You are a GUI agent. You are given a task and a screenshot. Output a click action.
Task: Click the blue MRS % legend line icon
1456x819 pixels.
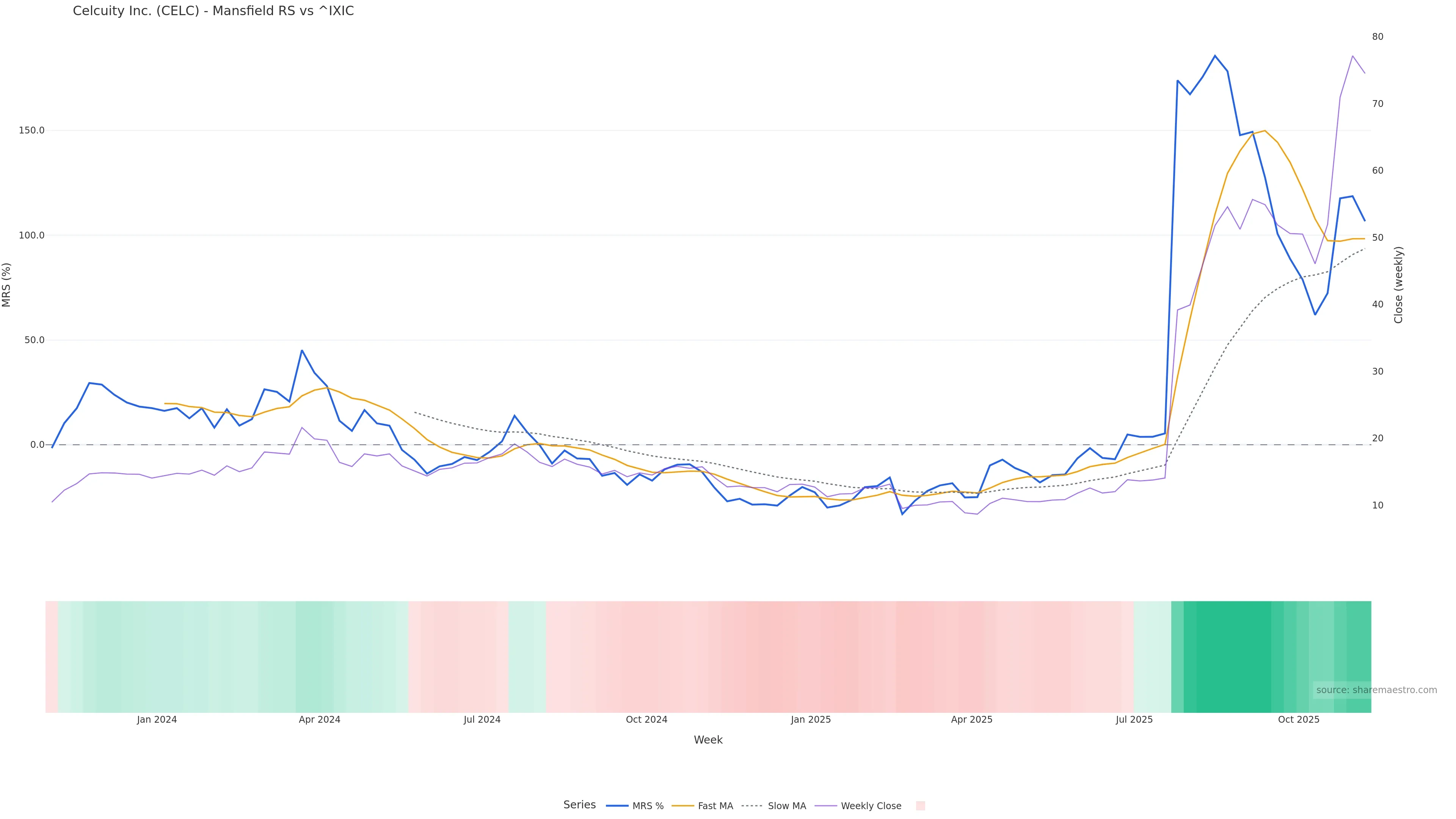617,806
